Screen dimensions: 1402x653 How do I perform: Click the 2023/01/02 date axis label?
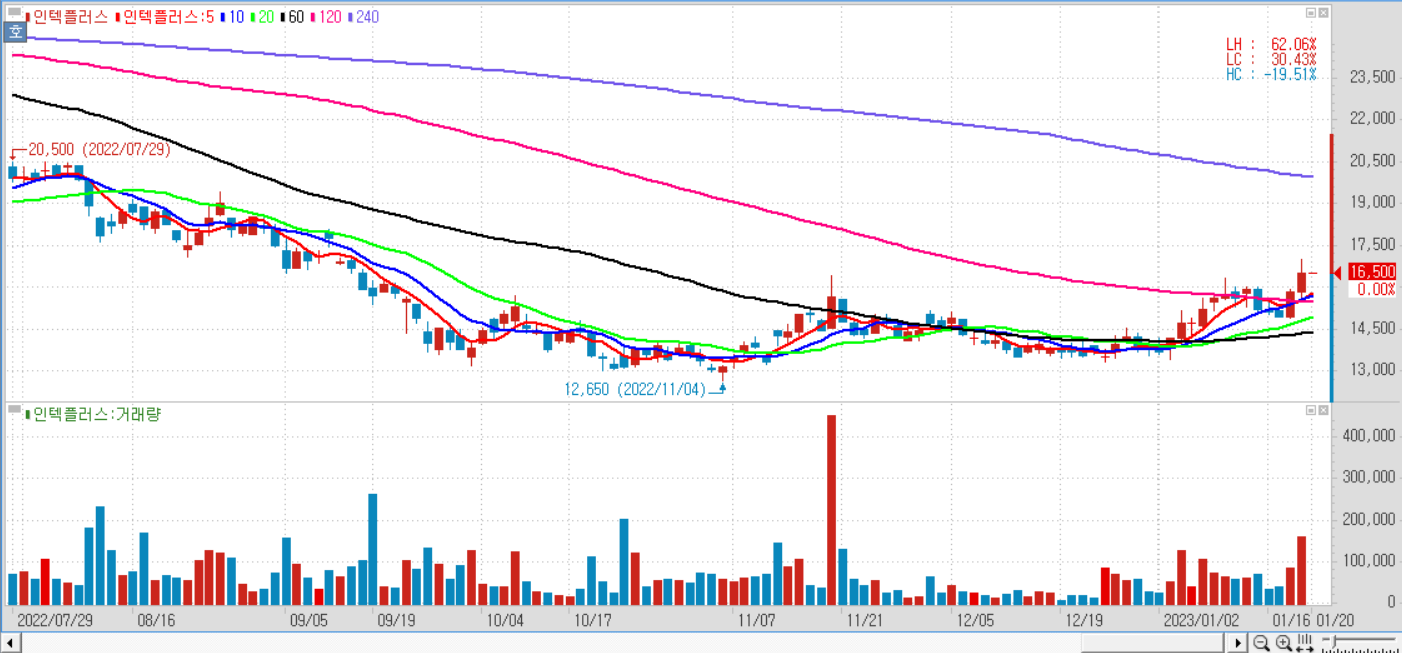(x=1200, y=620)
